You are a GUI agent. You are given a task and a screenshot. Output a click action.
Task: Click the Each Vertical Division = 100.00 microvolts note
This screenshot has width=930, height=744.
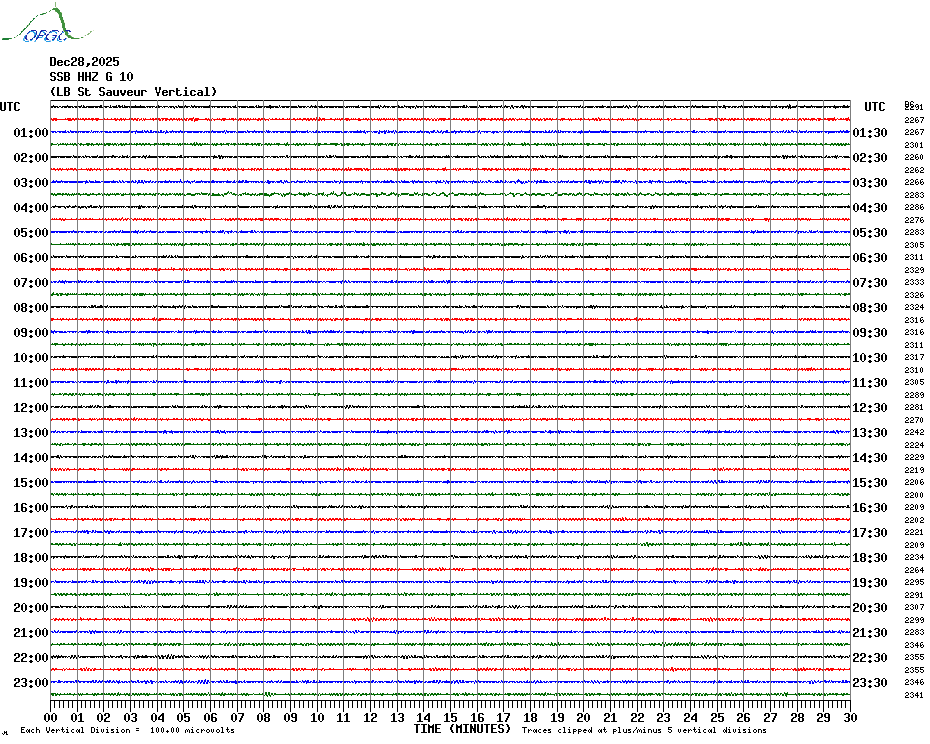pos(127,730)
